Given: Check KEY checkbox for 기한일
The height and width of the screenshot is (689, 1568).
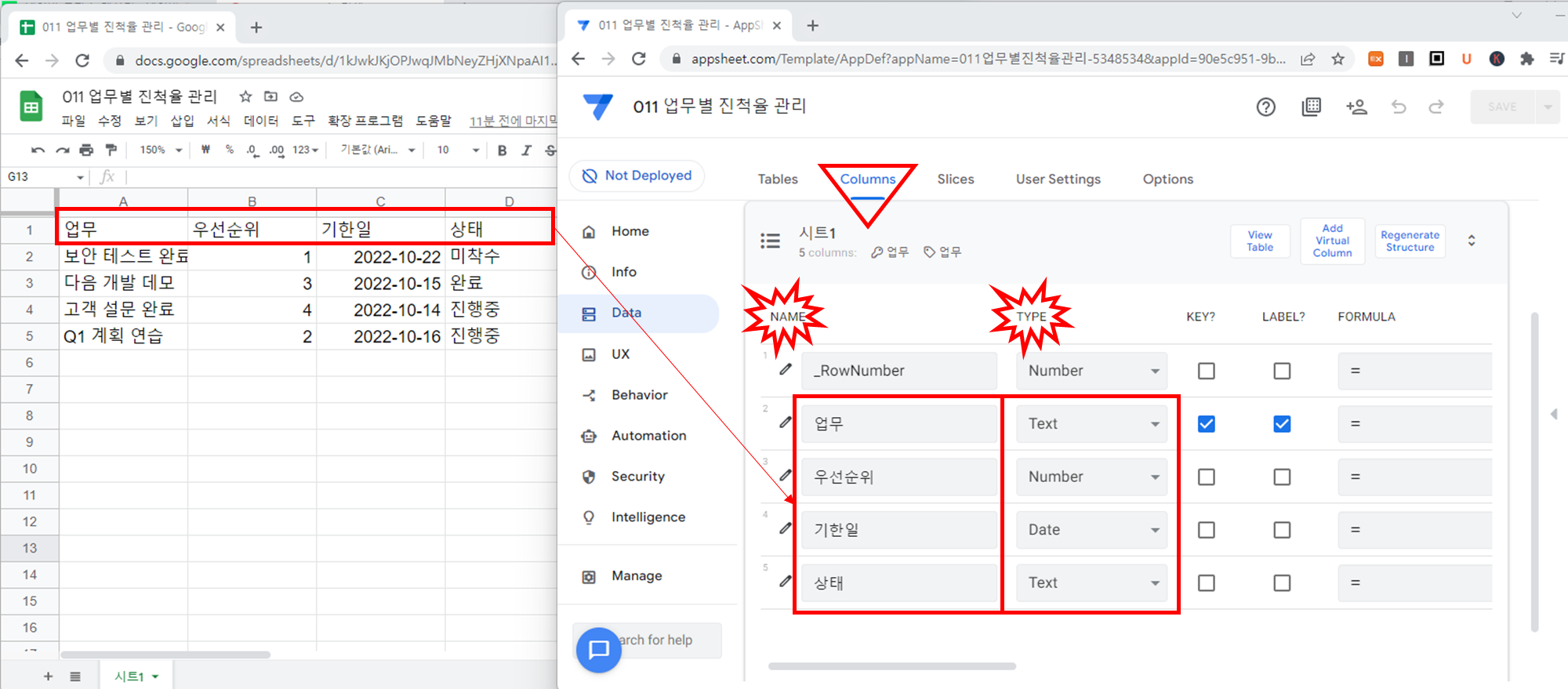Looking at the screenshot, I should point(1207,530).
